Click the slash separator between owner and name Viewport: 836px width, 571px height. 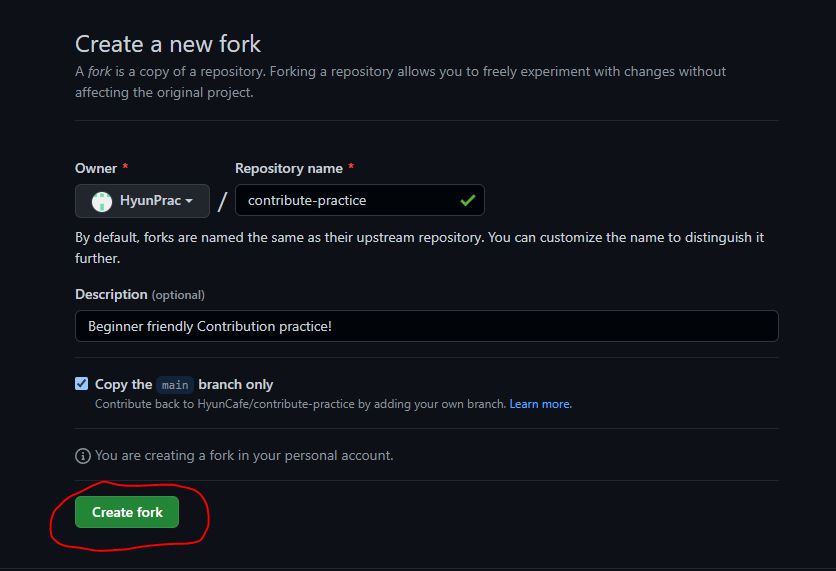(x=222, y=201)
